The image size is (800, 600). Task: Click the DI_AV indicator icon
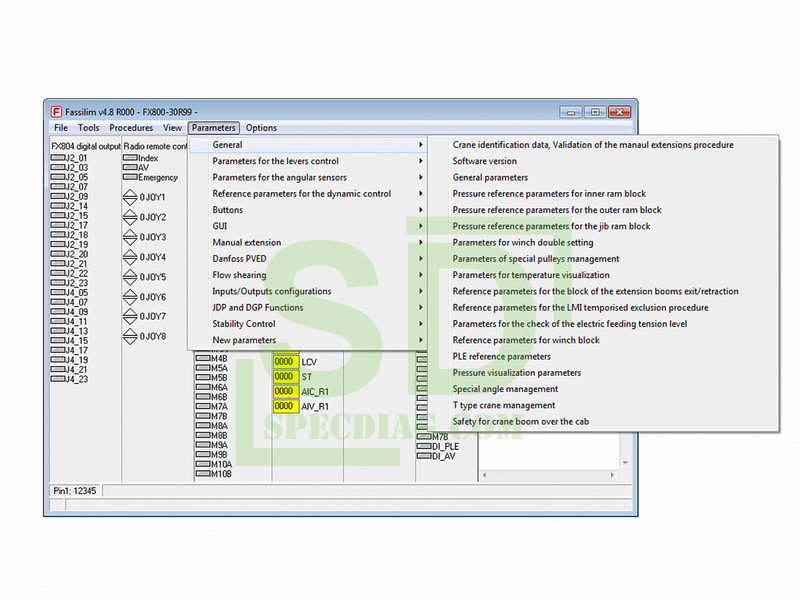point(423,456)
